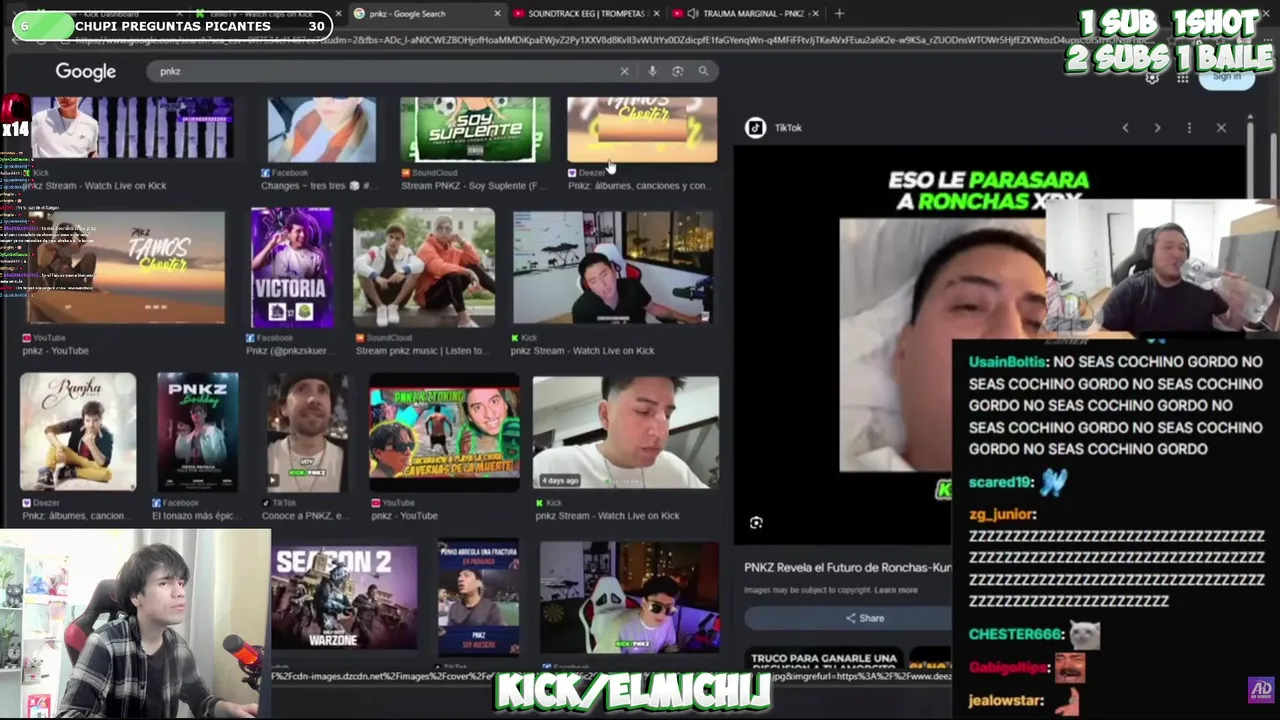Image resolution: width=1280 pixels, height=720 pixels.
Task: Open search by image camera icon
Action: coord(678,71)
